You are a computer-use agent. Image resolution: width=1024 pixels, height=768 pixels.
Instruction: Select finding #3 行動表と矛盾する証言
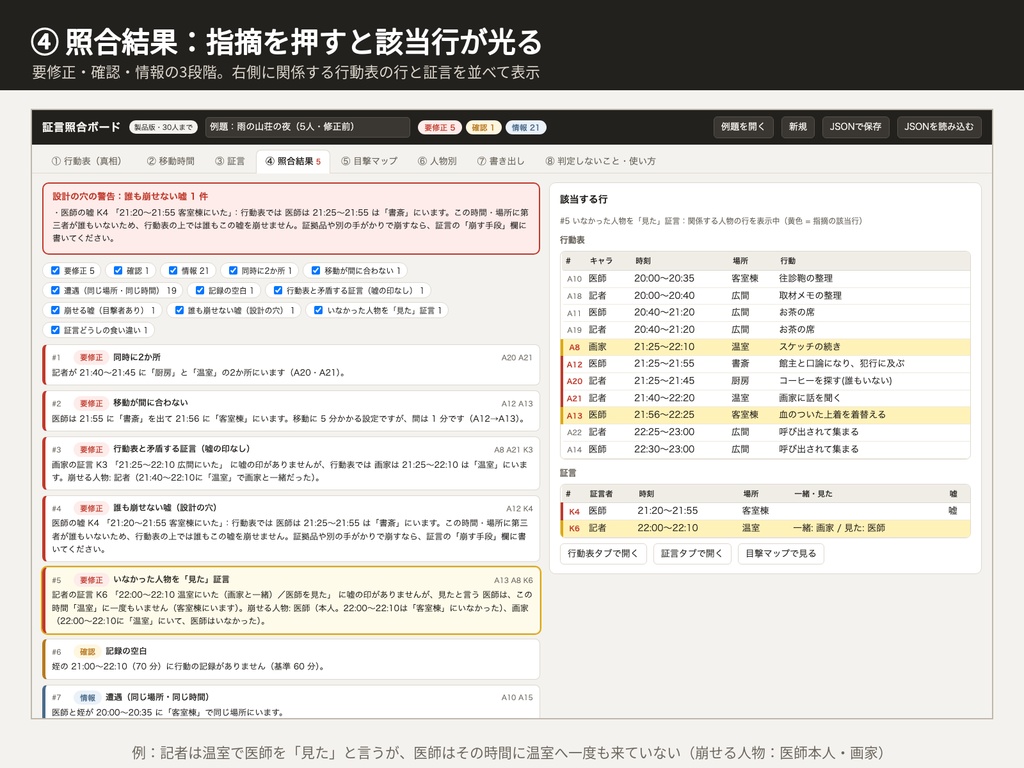291,463
